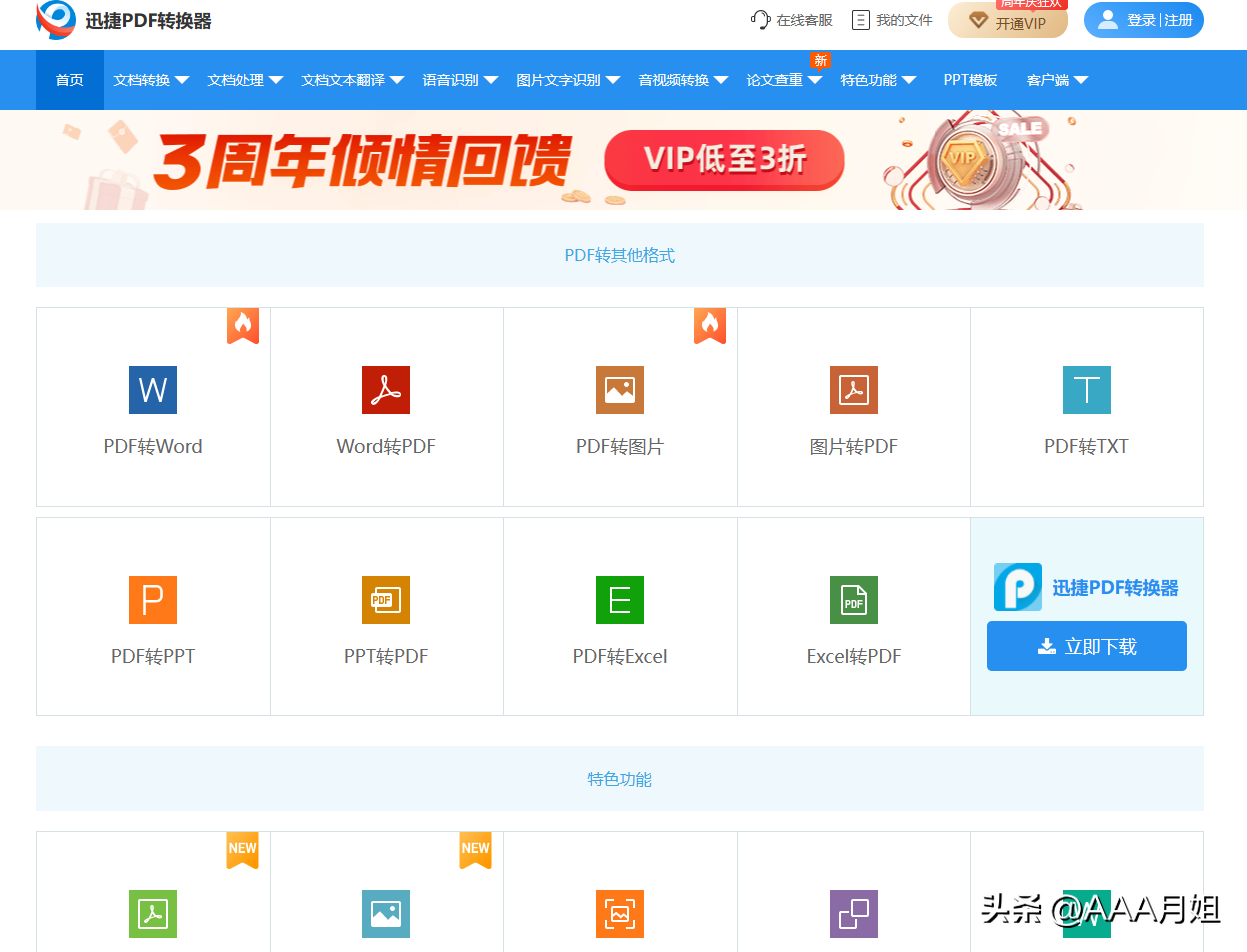The height and width of the screenshot is (952, 1247).
Task: Click the 特色功能 section header bar
Action: [x=620, y=779]
